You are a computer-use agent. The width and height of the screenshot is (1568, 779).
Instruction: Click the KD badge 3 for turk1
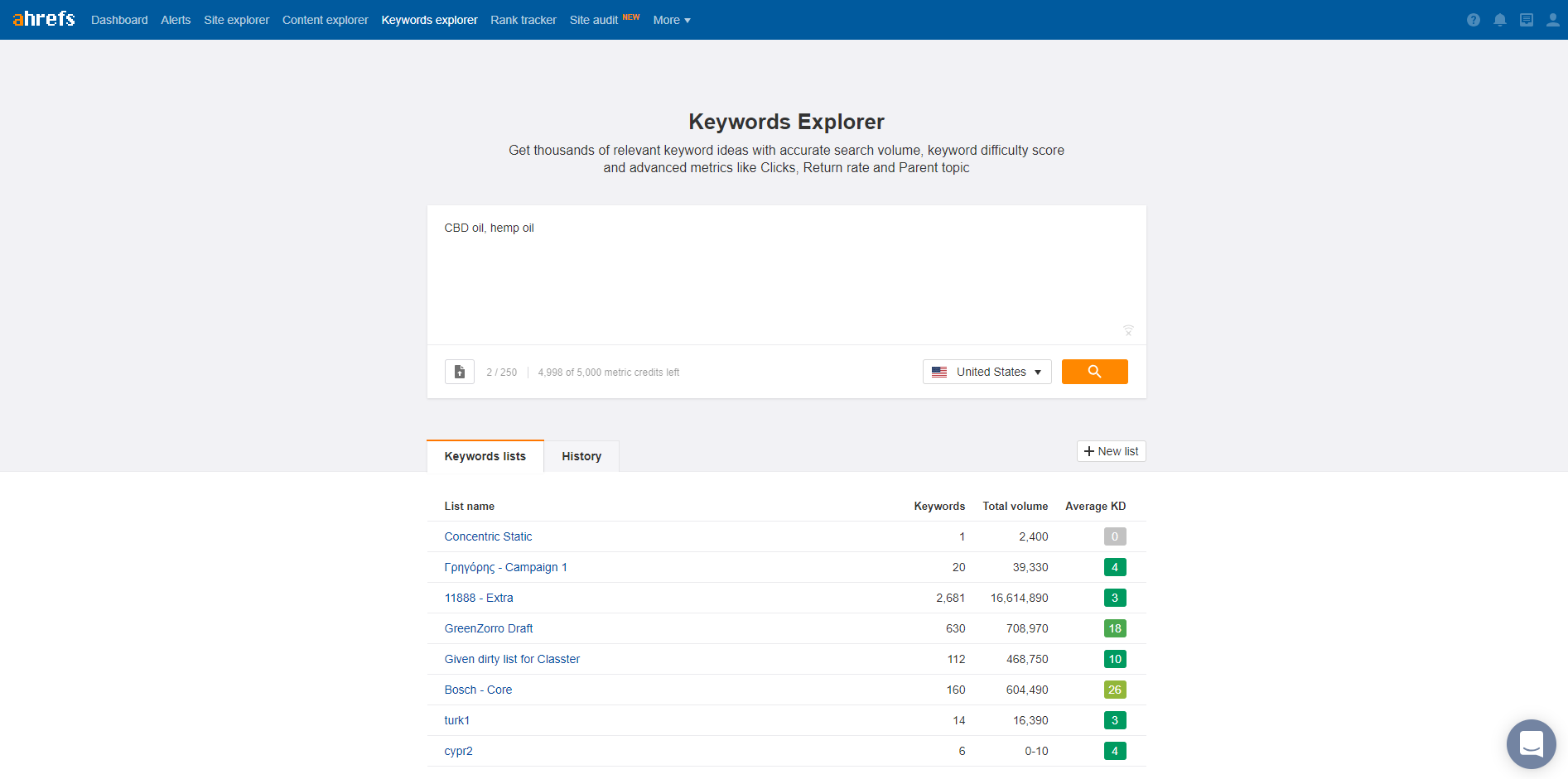pos(1115,720)
